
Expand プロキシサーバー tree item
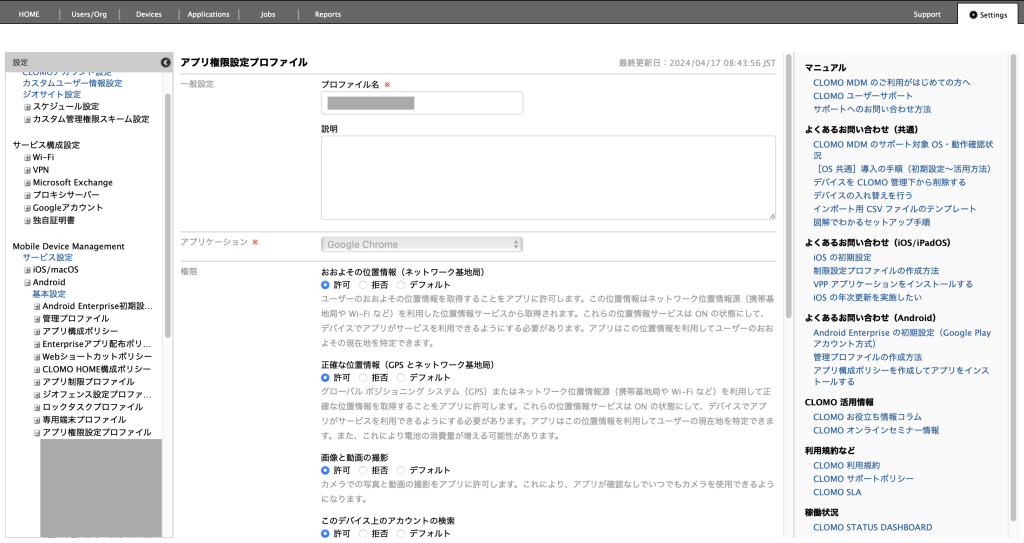(x=28, y=195)
